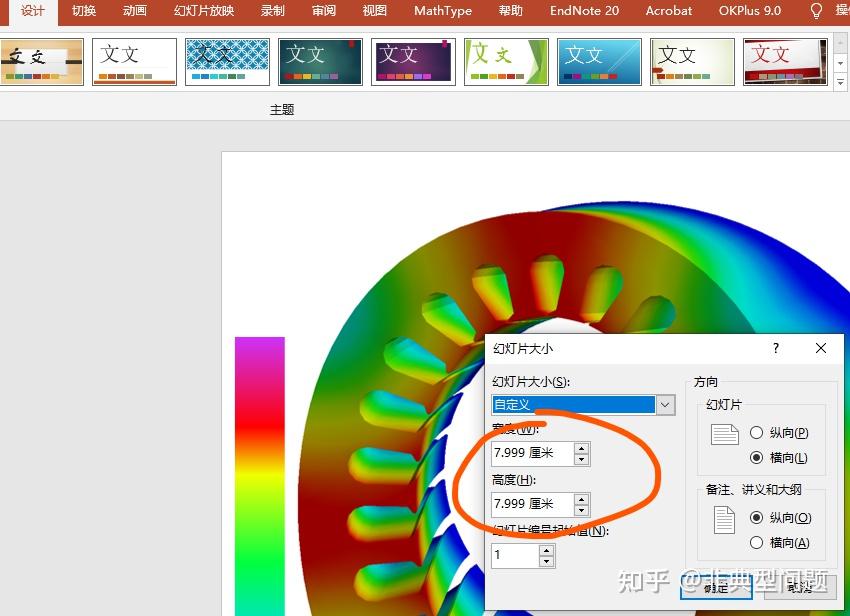Click the Help "?" icon in dialog

pyautogui.click(x=775, y=348)
